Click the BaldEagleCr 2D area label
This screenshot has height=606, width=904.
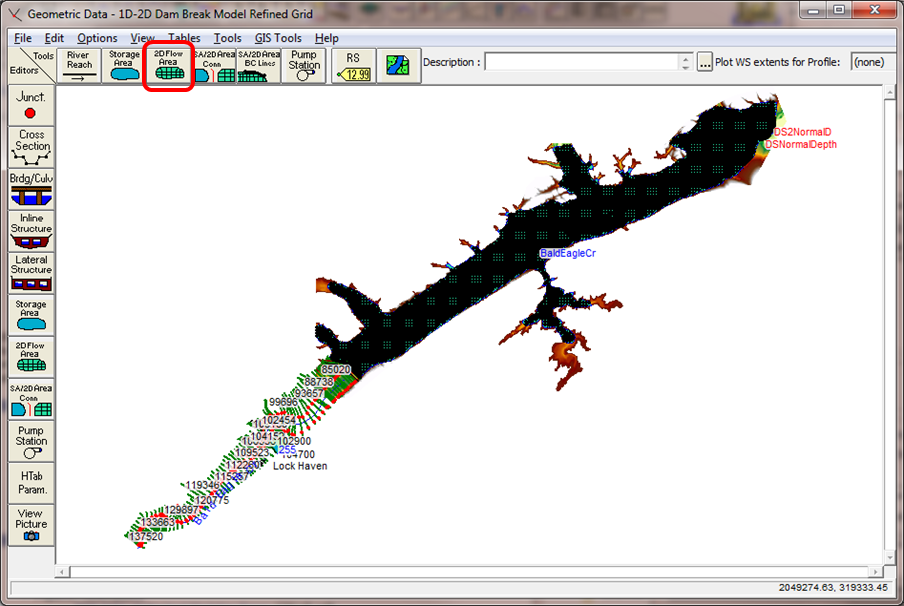[x=567, y=253]
